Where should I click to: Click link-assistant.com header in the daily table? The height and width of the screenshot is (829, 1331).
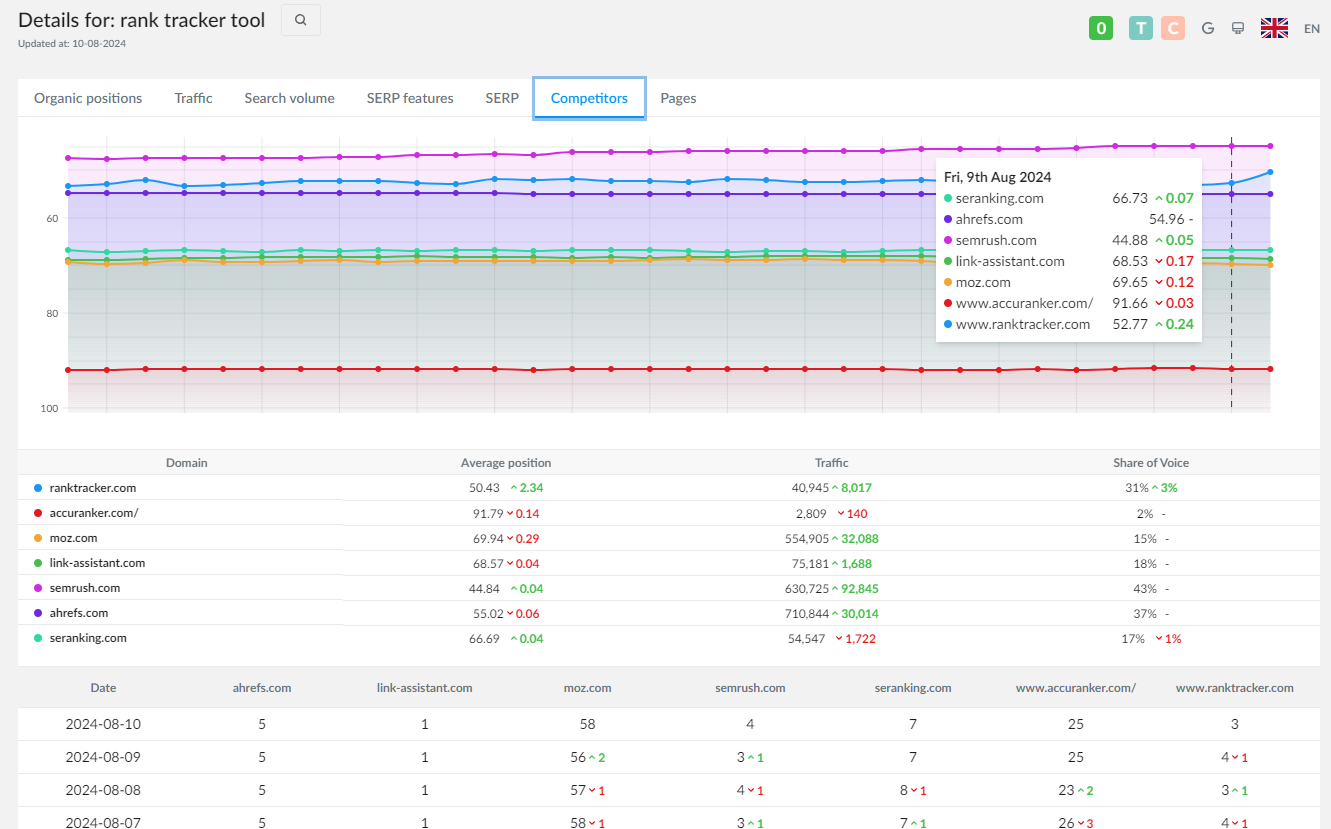coord(425,688)
